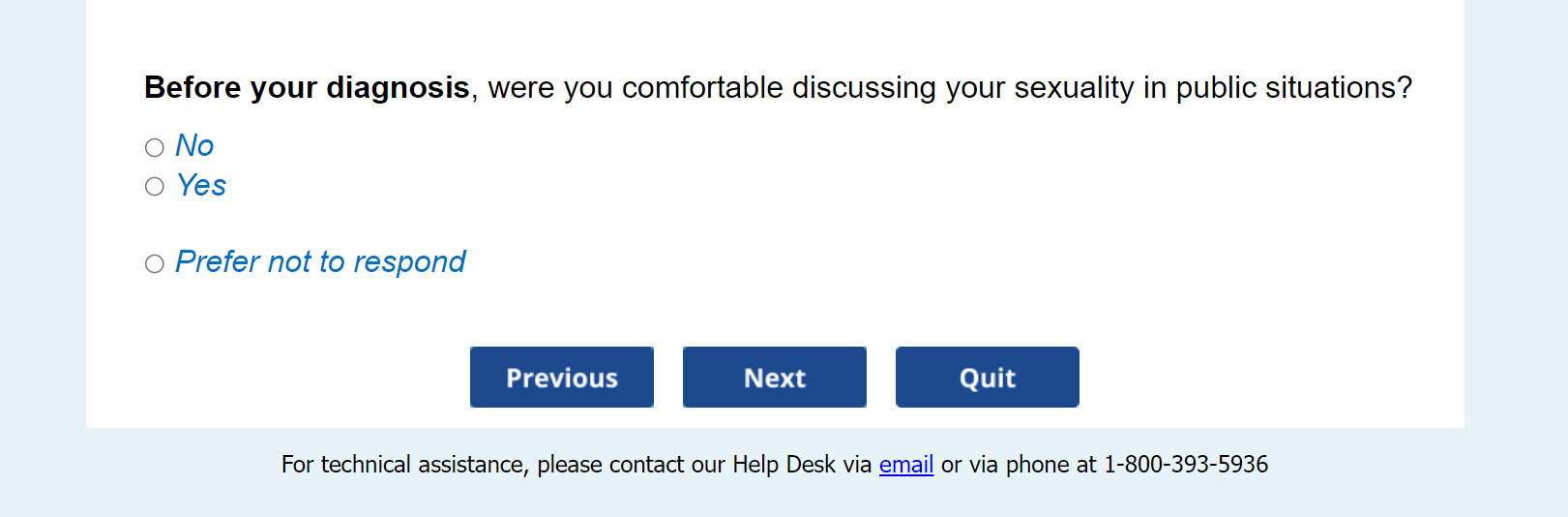Click the italic "No" answer label
The height and width of the screenshot is (517, 1568).
pyautogui.click(x=194, y=146)
